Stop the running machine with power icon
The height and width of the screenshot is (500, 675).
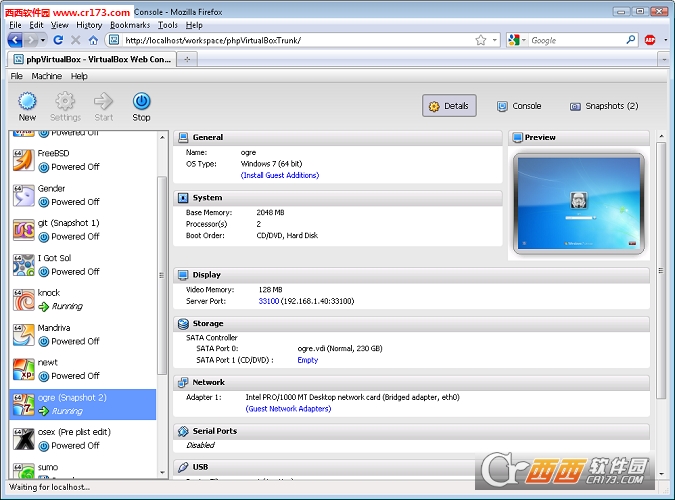141,101
